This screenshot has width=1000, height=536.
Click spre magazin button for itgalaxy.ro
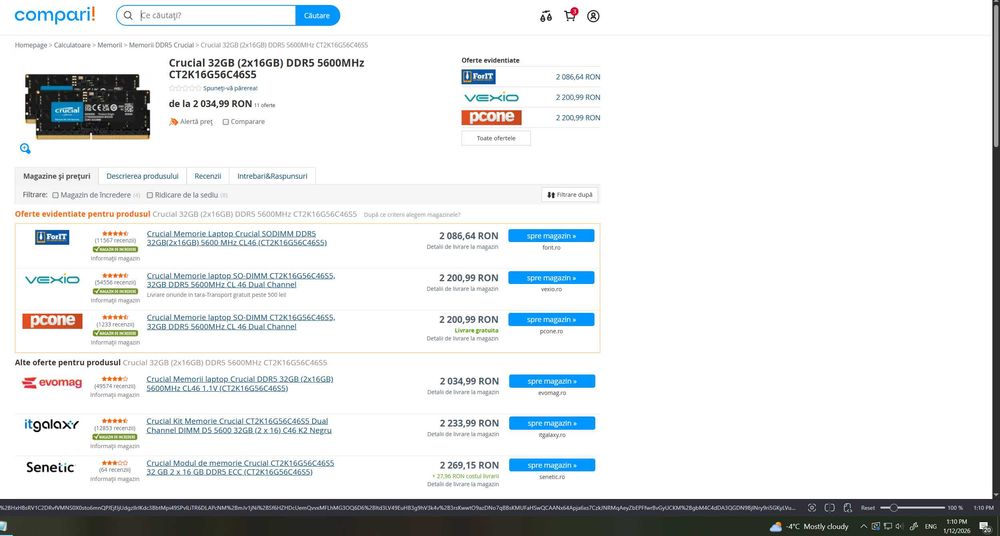pyautogui.click(x=552, y=423)
